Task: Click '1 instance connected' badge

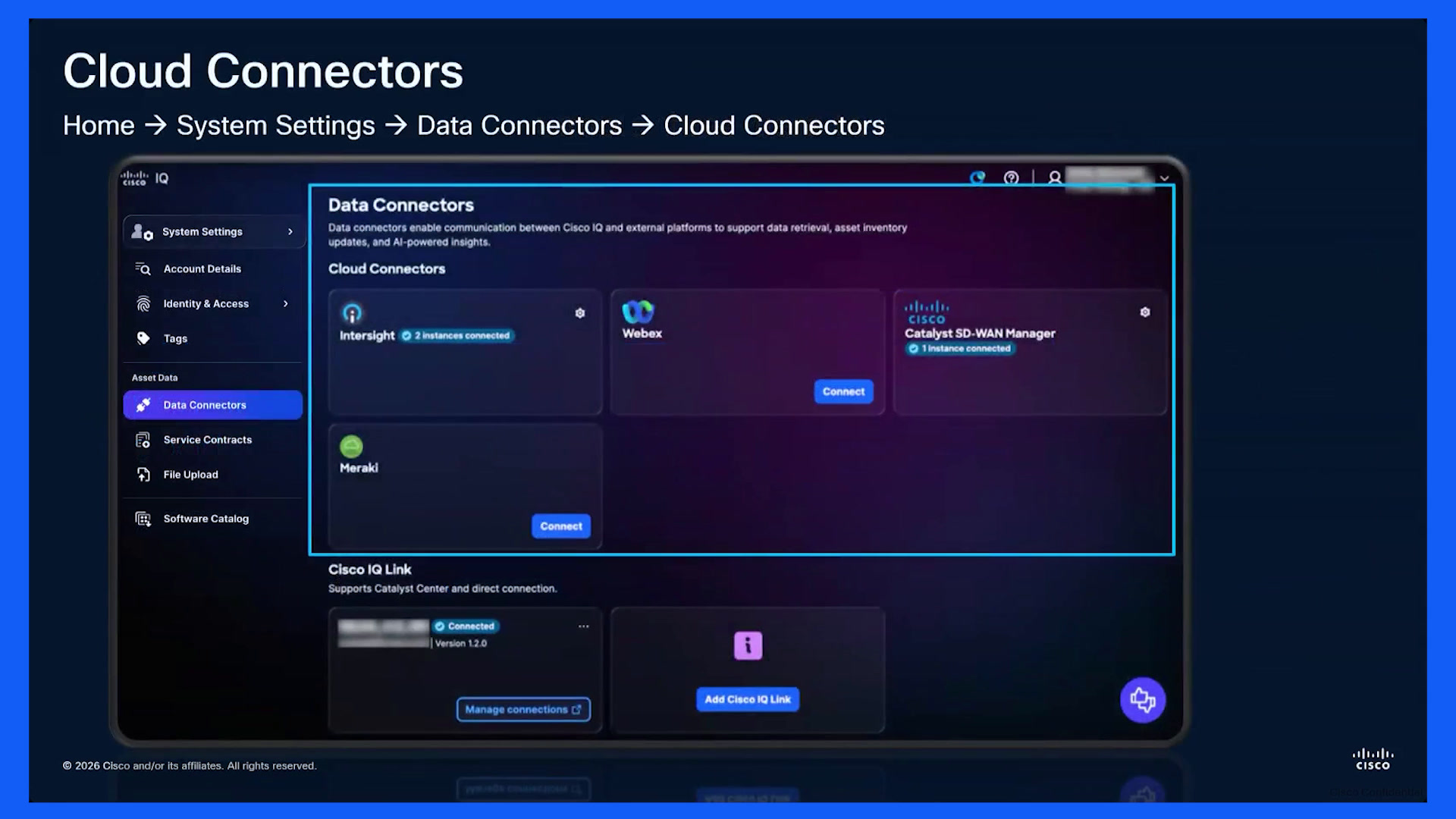Action: [x=961, y=349]
